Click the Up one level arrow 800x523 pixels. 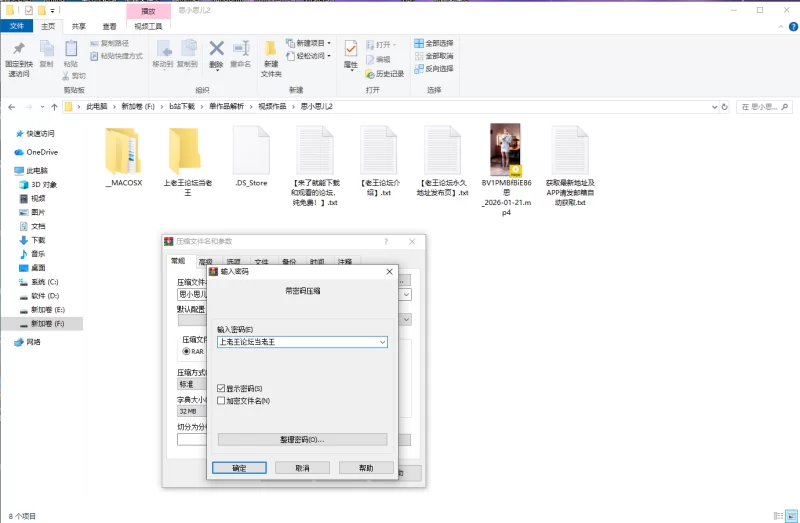pyautogui.click(x=54, y=107)
